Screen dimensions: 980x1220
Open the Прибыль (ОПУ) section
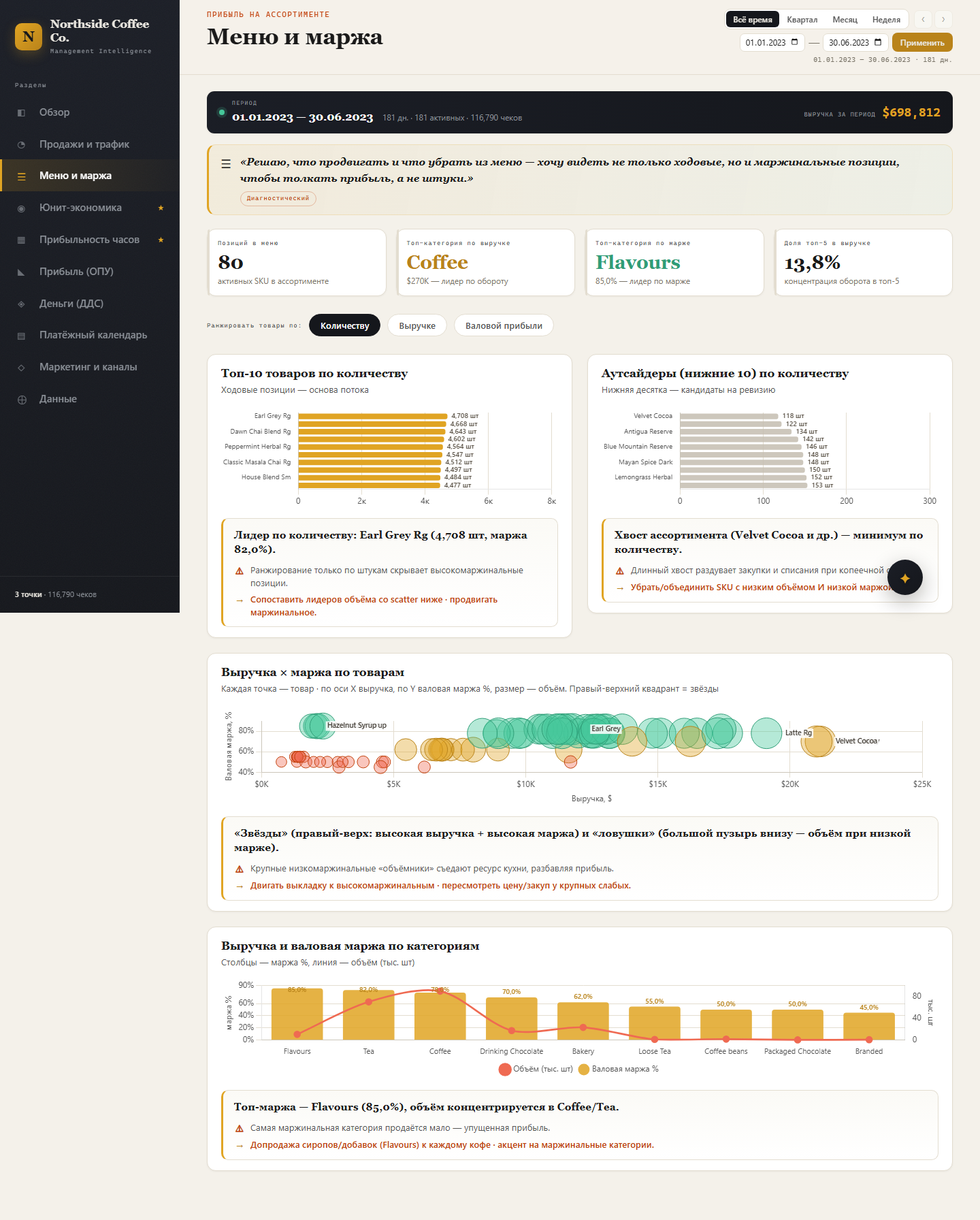(90, 272)
